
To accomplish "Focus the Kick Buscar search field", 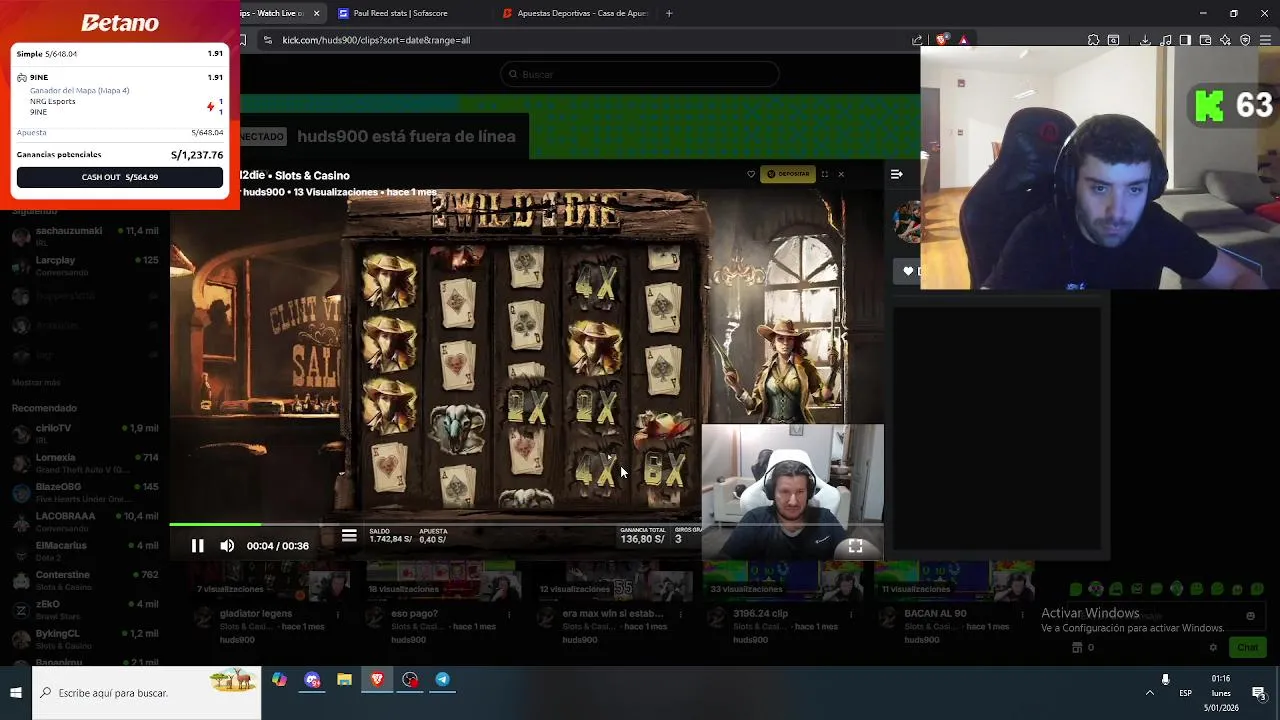I will (640, 74).
